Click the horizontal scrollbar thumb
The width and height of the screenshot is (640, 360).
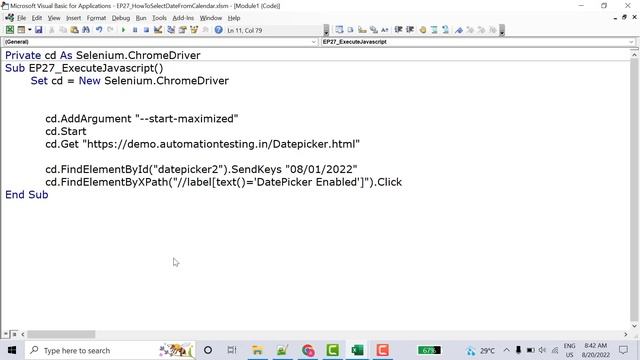pyautogui.click(x=61, y=334)
